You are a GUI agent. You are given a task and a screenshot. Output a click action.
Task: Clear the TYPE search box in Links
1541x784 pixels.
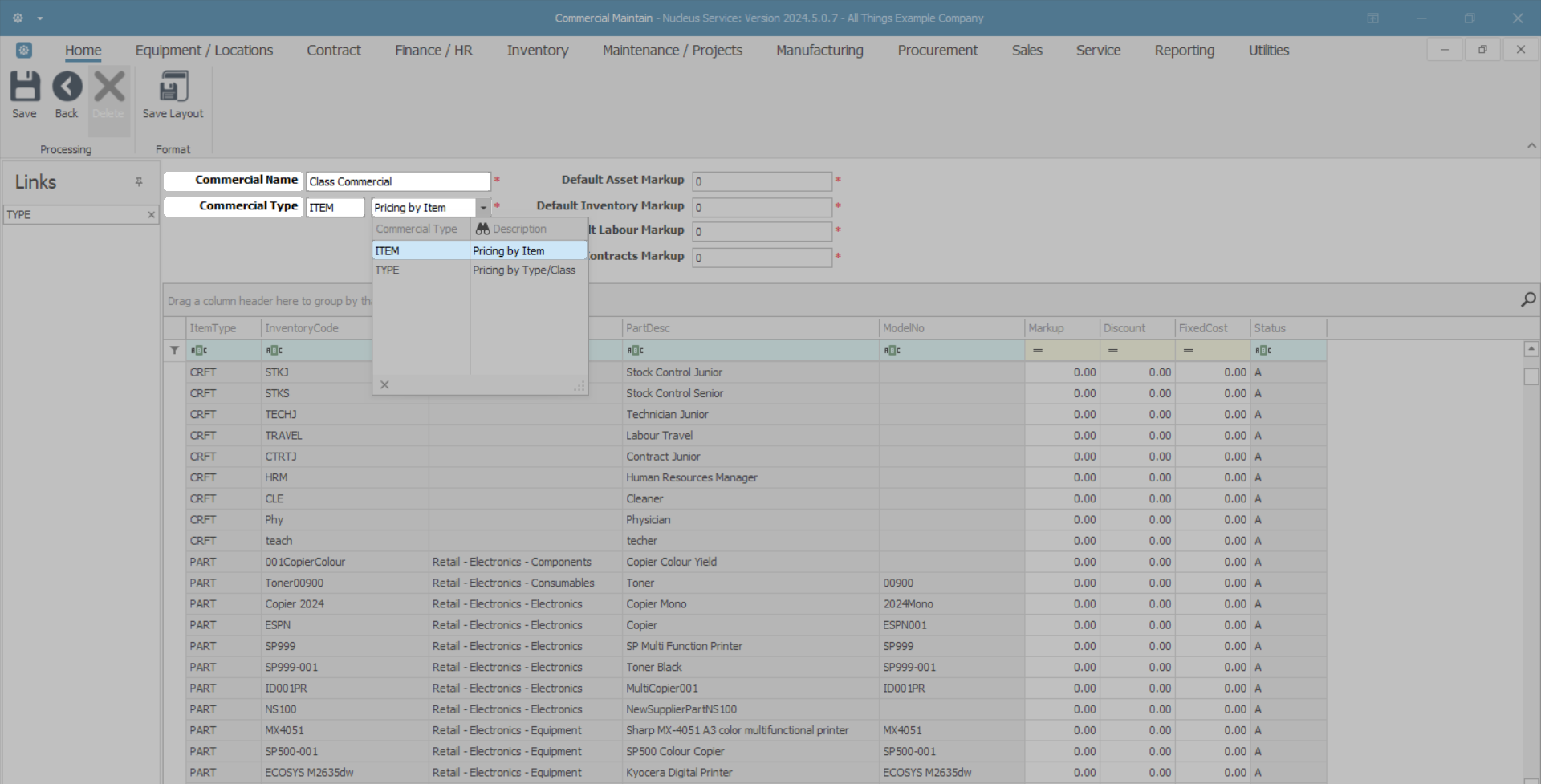151,215
